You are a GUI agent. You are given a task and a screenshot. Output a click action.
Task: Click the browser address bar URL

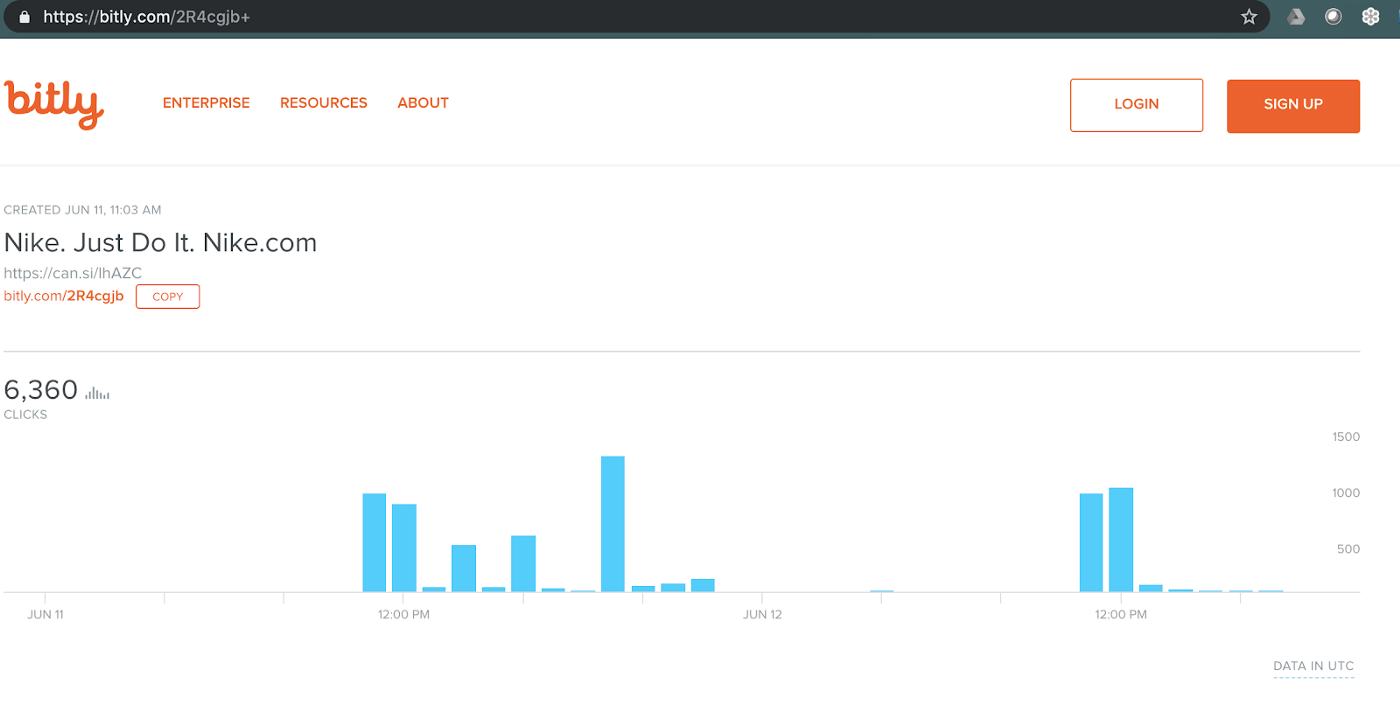146,17
